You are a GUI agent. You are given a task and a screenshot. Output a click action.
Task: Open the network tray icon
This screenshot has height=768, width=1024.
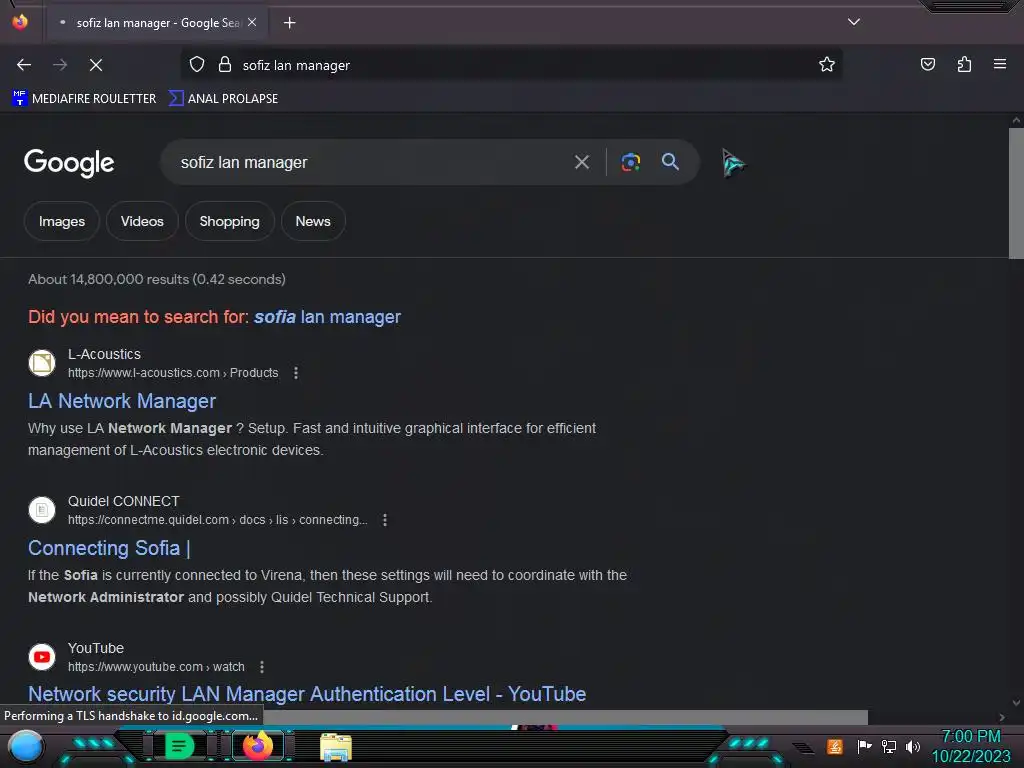click(888, 746)
